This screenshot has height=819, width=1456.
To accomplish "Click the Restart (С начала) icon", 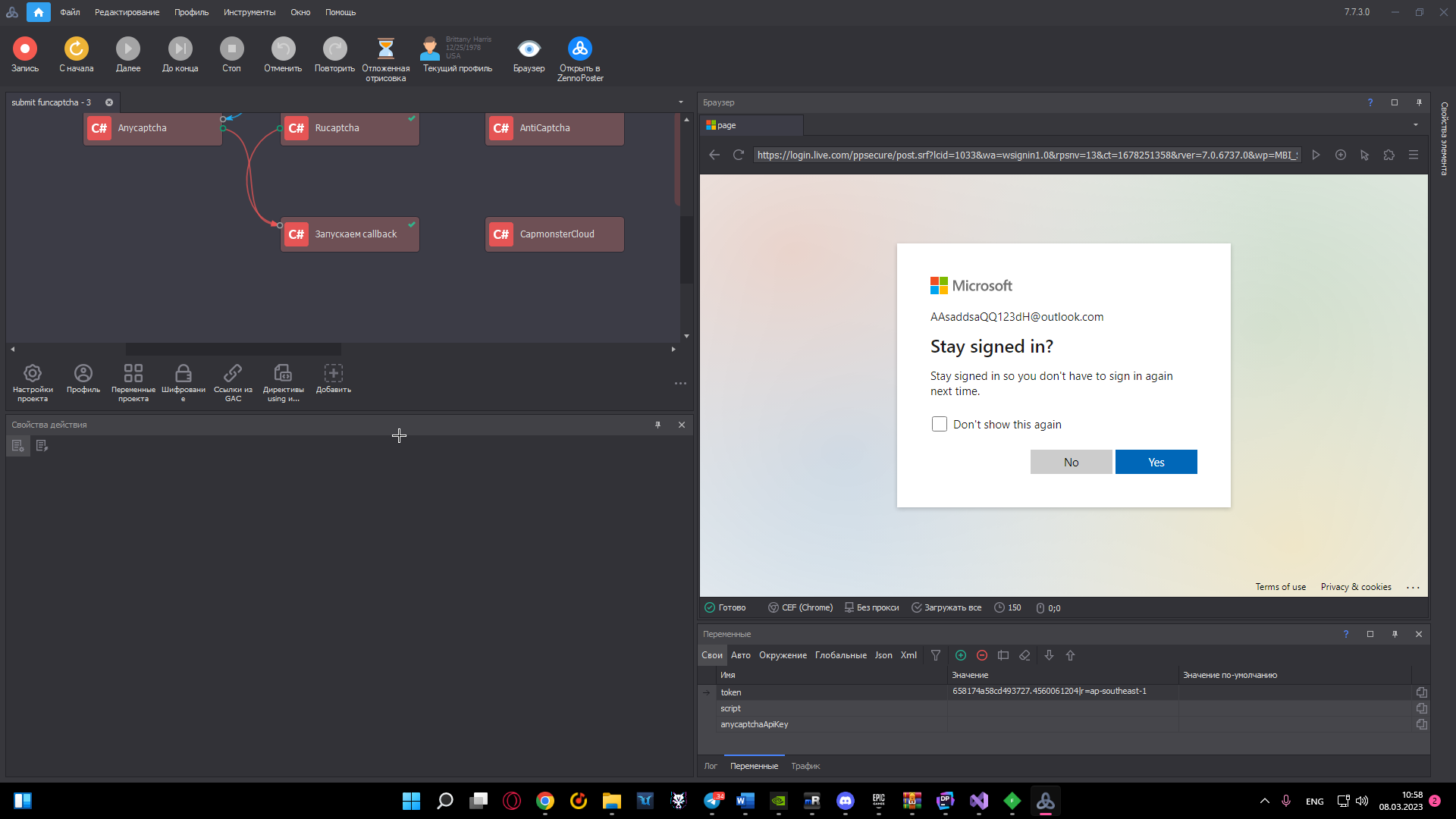I will (x=76, y=49).
